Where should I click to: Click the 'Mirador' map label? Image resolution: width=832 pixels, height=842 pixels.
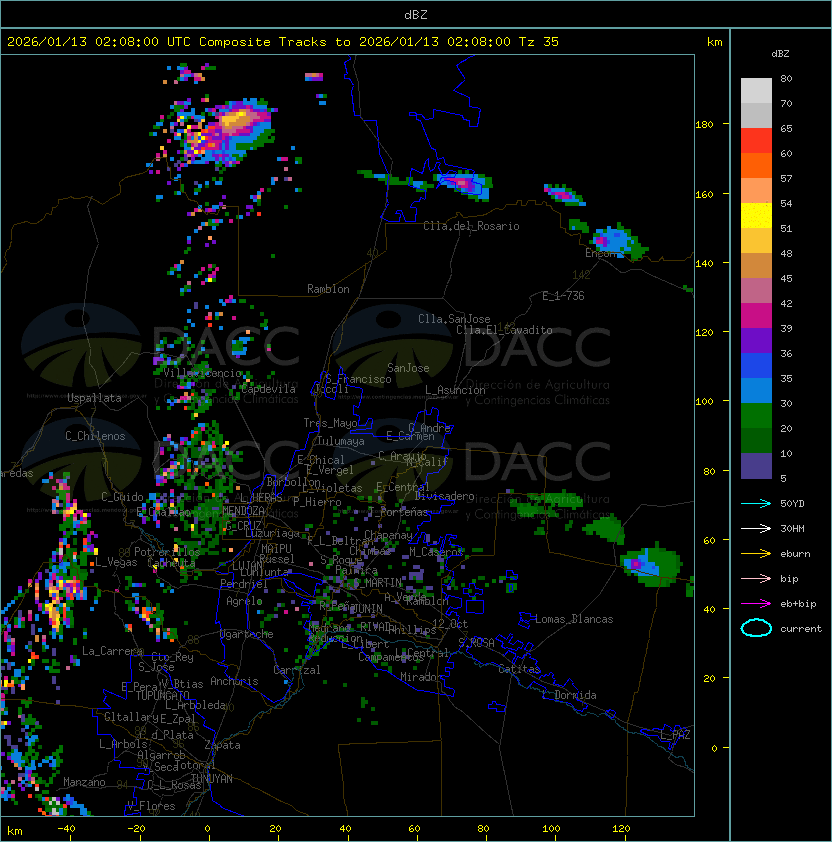421,677
